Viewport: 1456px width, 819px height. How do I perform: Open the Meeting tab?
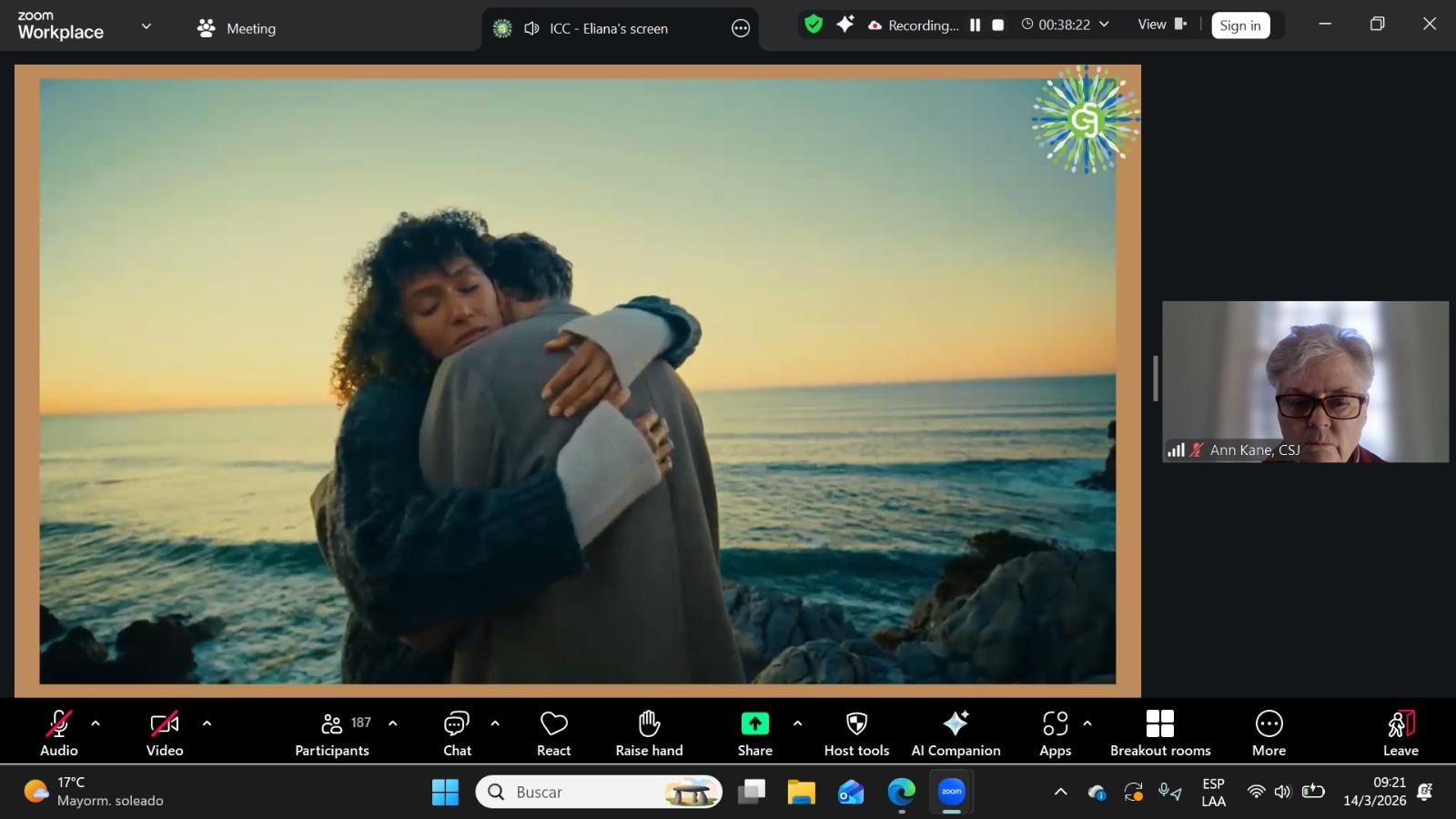pos(237,28)
